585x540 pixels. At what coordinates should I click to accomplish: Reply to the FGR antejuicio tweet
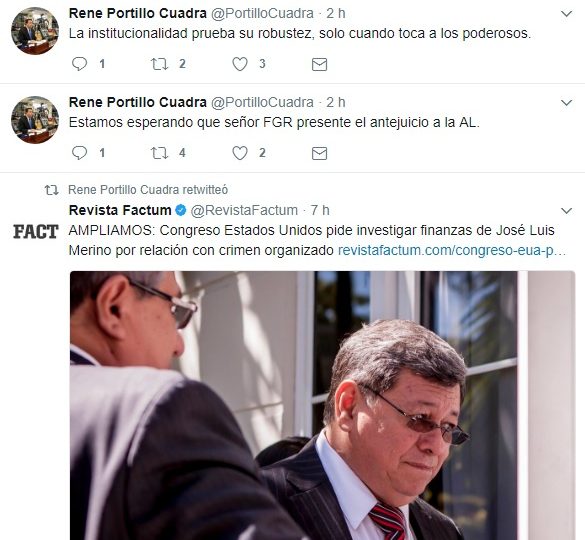pyautogui.click(x=79, y=153)
